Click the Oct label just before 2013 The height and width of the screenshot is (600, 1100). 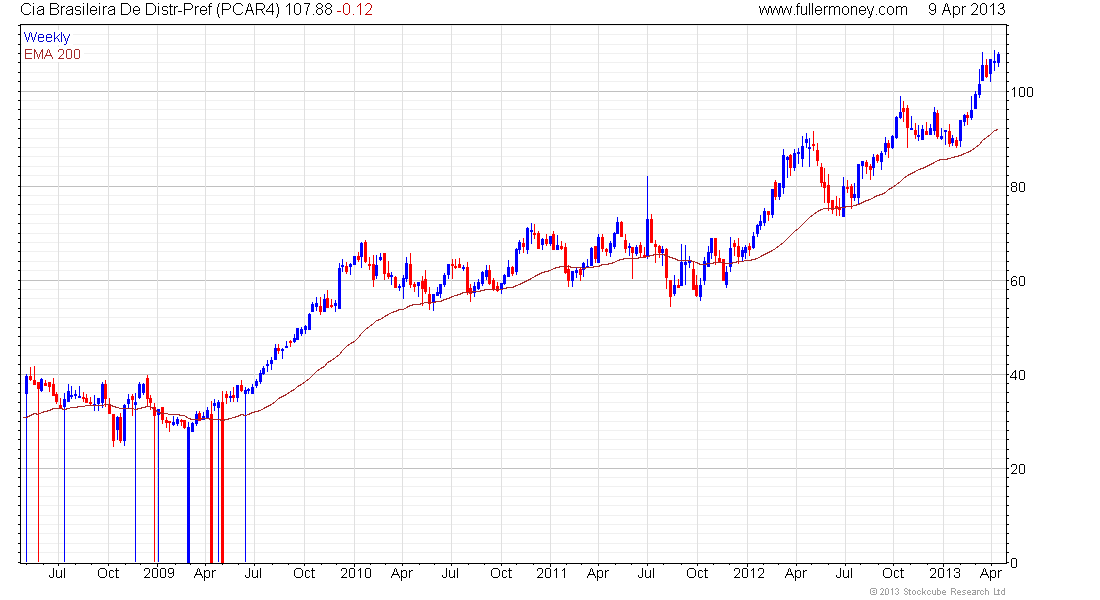pos(893,573)
